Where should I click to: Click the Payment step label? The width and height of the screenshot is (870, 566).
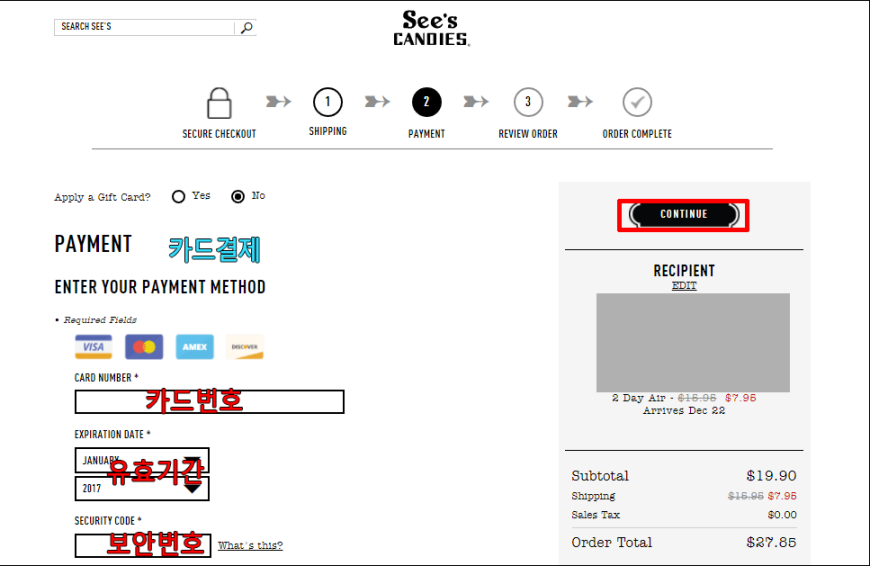pos(426,134)
